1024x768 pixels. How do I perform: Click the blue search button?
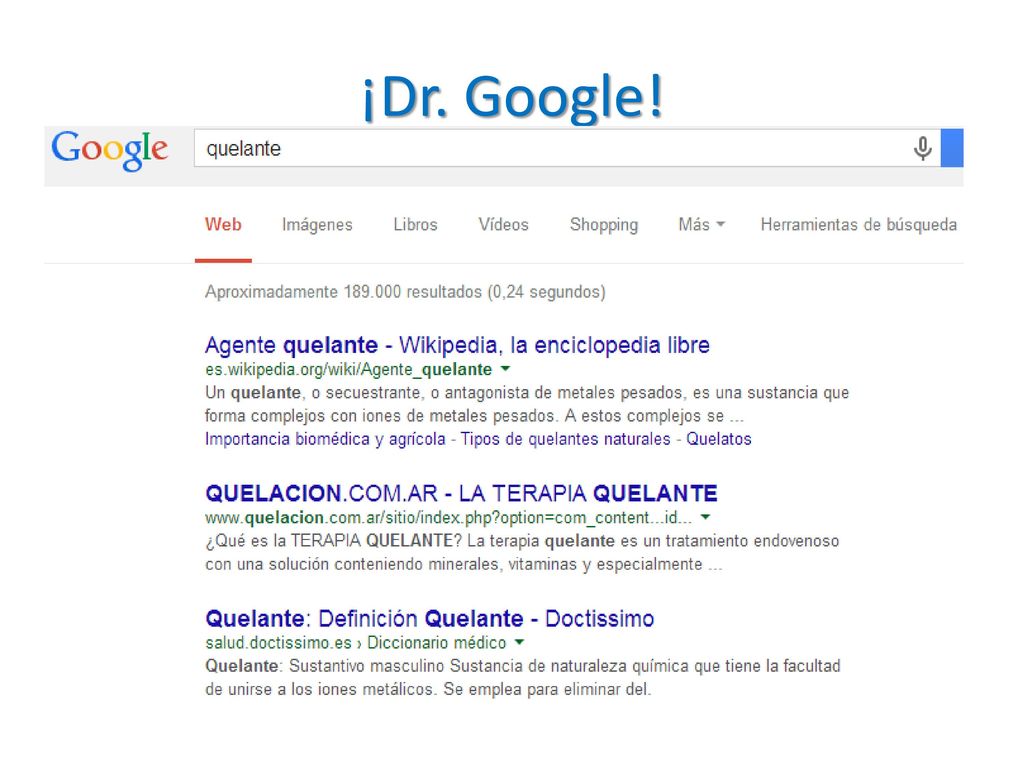[952, 148]
